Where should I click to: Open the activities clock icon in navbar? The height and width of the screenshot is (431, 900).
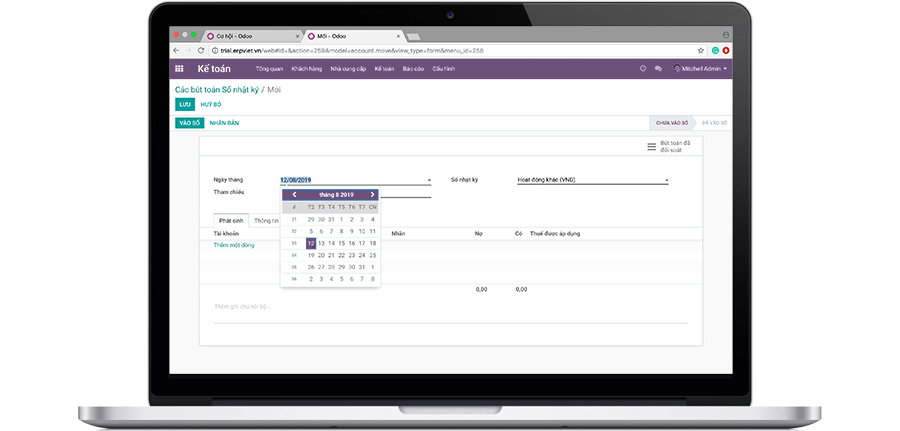pos(643,69)
